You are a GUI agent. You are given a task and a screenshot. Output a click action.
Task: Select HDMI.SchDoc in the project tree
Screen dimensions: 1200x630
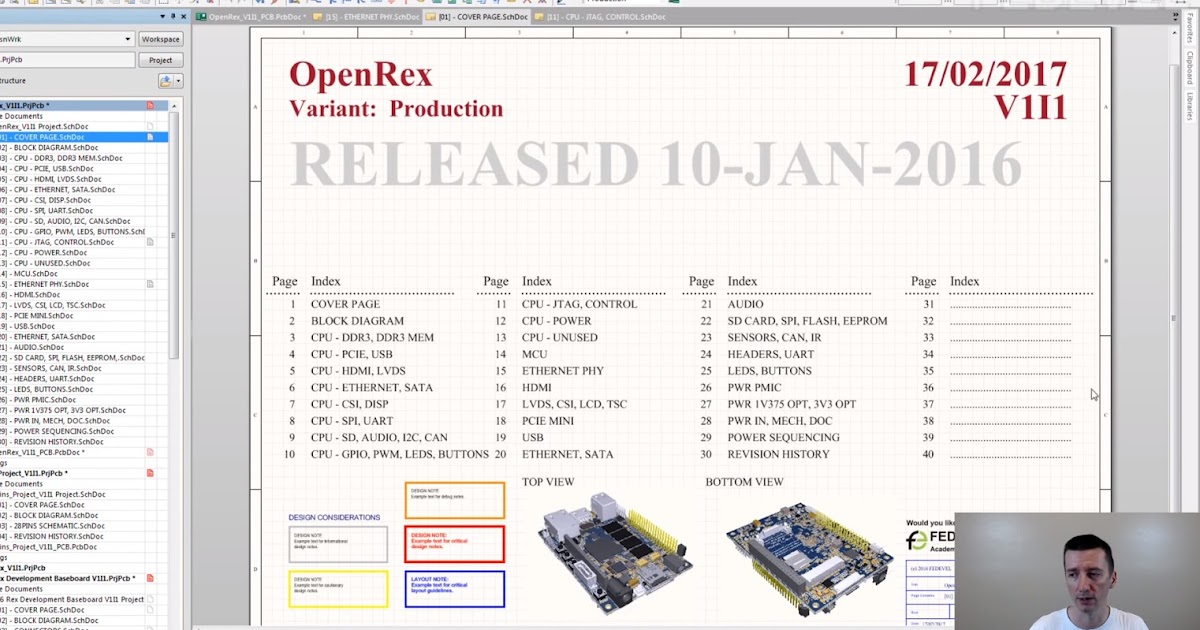[x=30, y=294]
